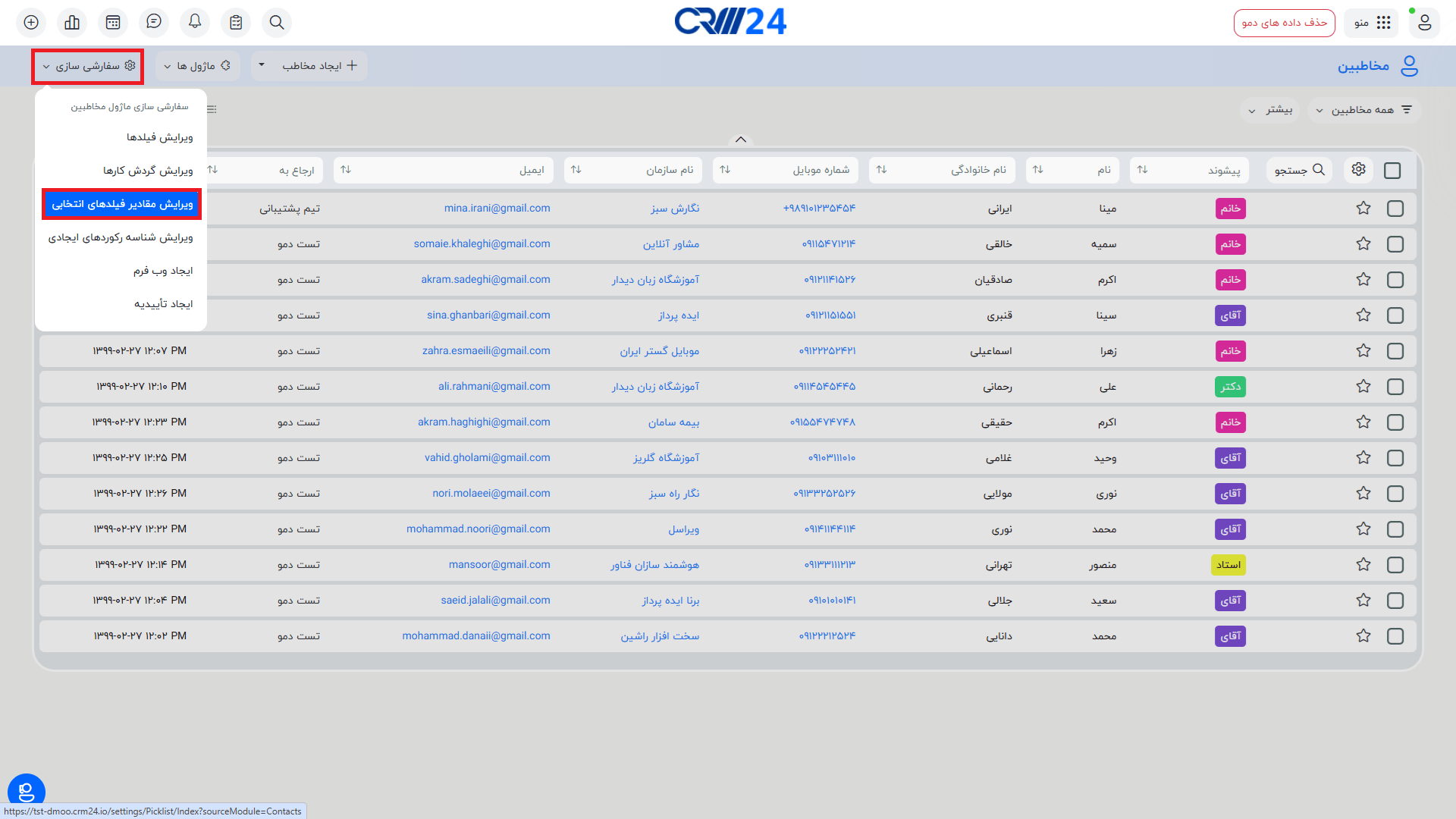The width and height of the screenshot is (1456, 819).
Task: Open the chat messages icon
Action: 154,23
